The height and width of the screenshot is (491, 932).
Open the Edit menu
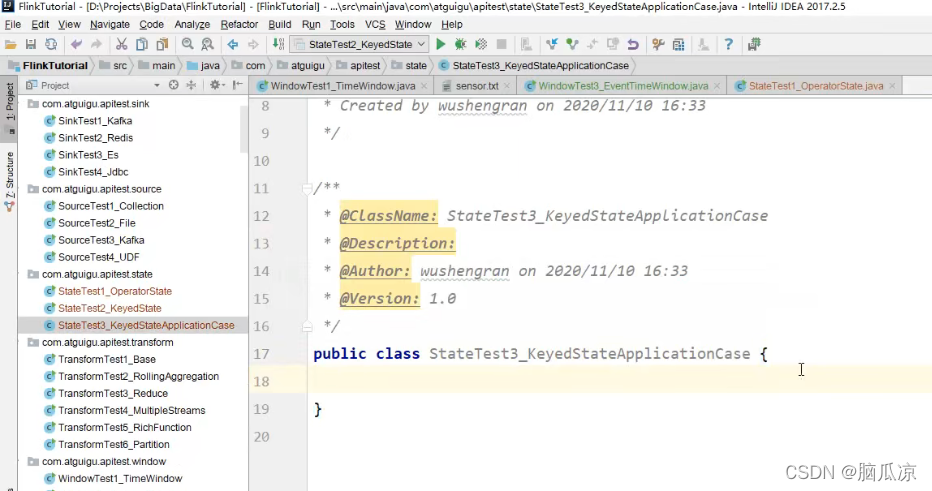(x=40, y=24)
